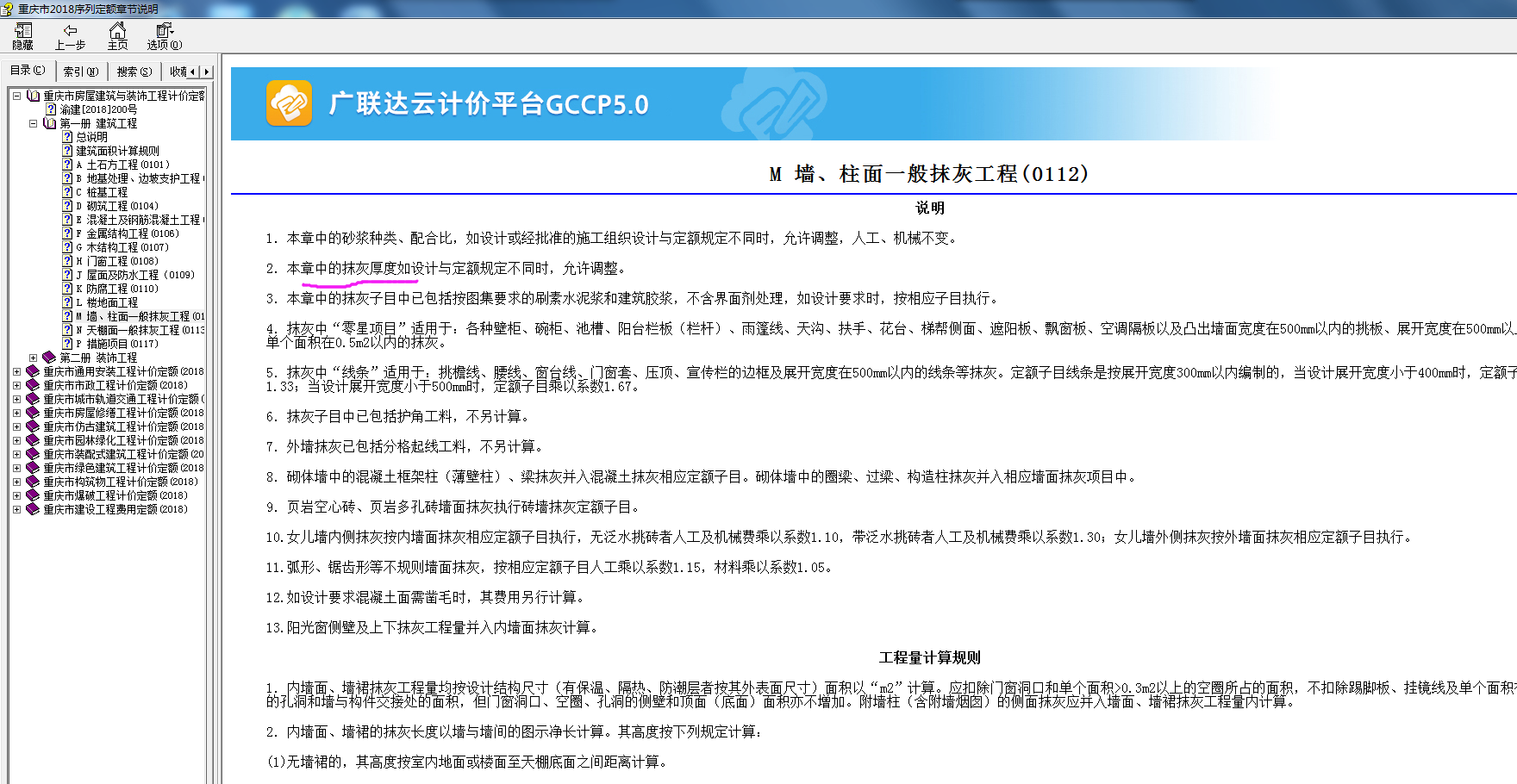Click the heading M 墙、柱面一般抹灰工程(0112)

pyautogui.click(x=929, y=174)
